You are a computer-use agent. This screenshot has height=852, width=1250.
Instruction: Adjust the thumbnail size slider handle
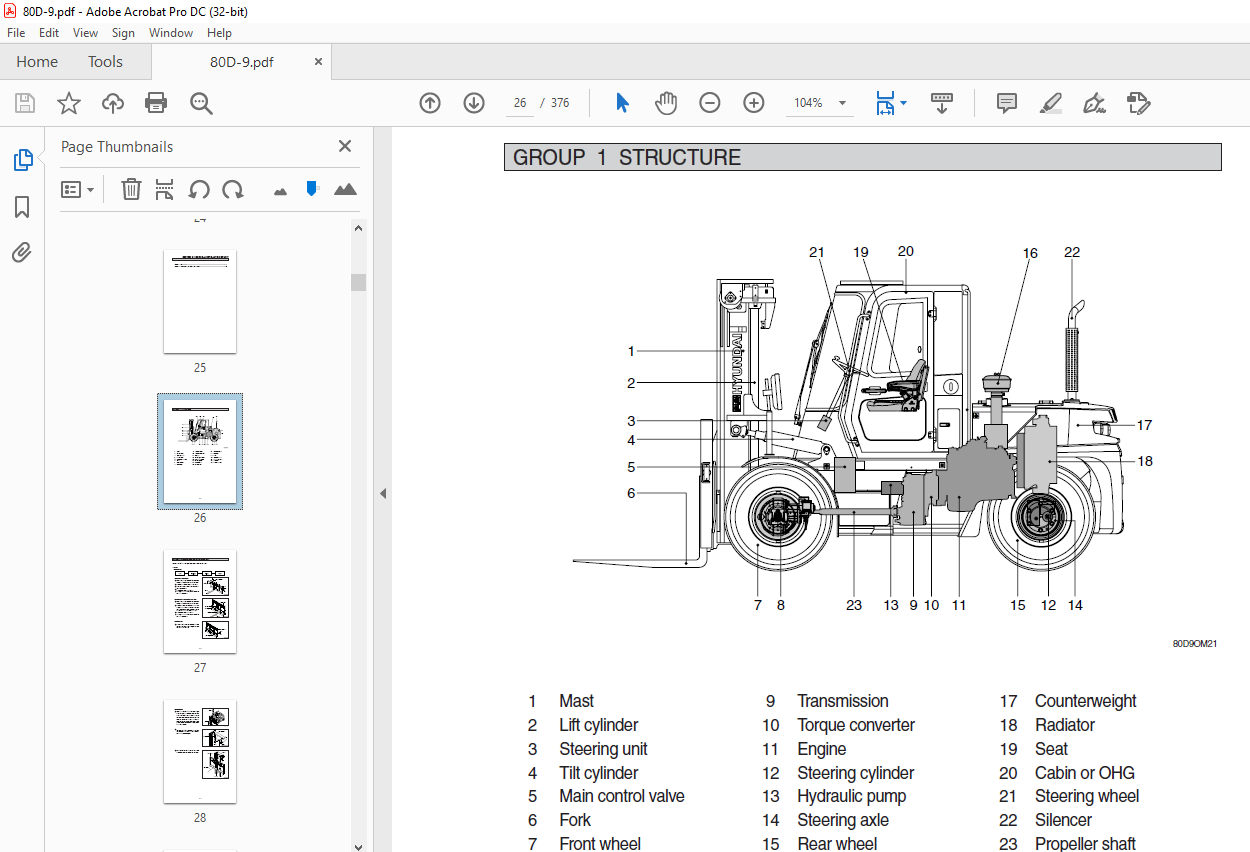pos(312,188)
